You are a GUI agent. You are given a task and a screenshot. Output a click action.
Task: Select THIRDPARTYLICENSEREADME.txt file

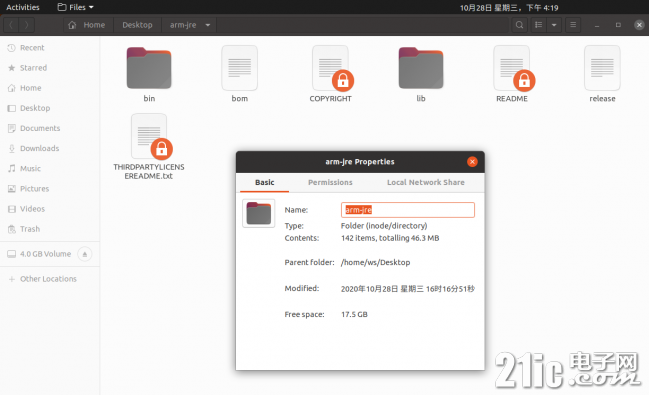click(149, 147)
